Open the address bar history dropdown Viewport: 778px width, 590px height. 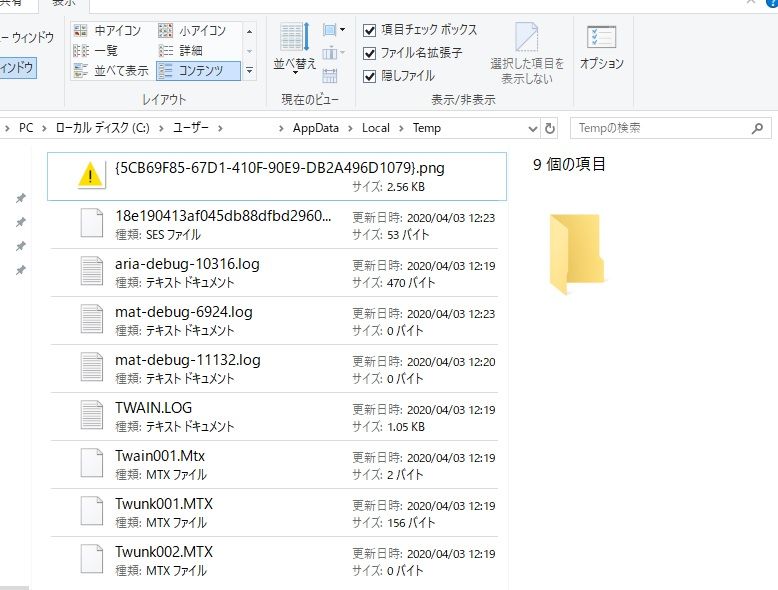530,128
